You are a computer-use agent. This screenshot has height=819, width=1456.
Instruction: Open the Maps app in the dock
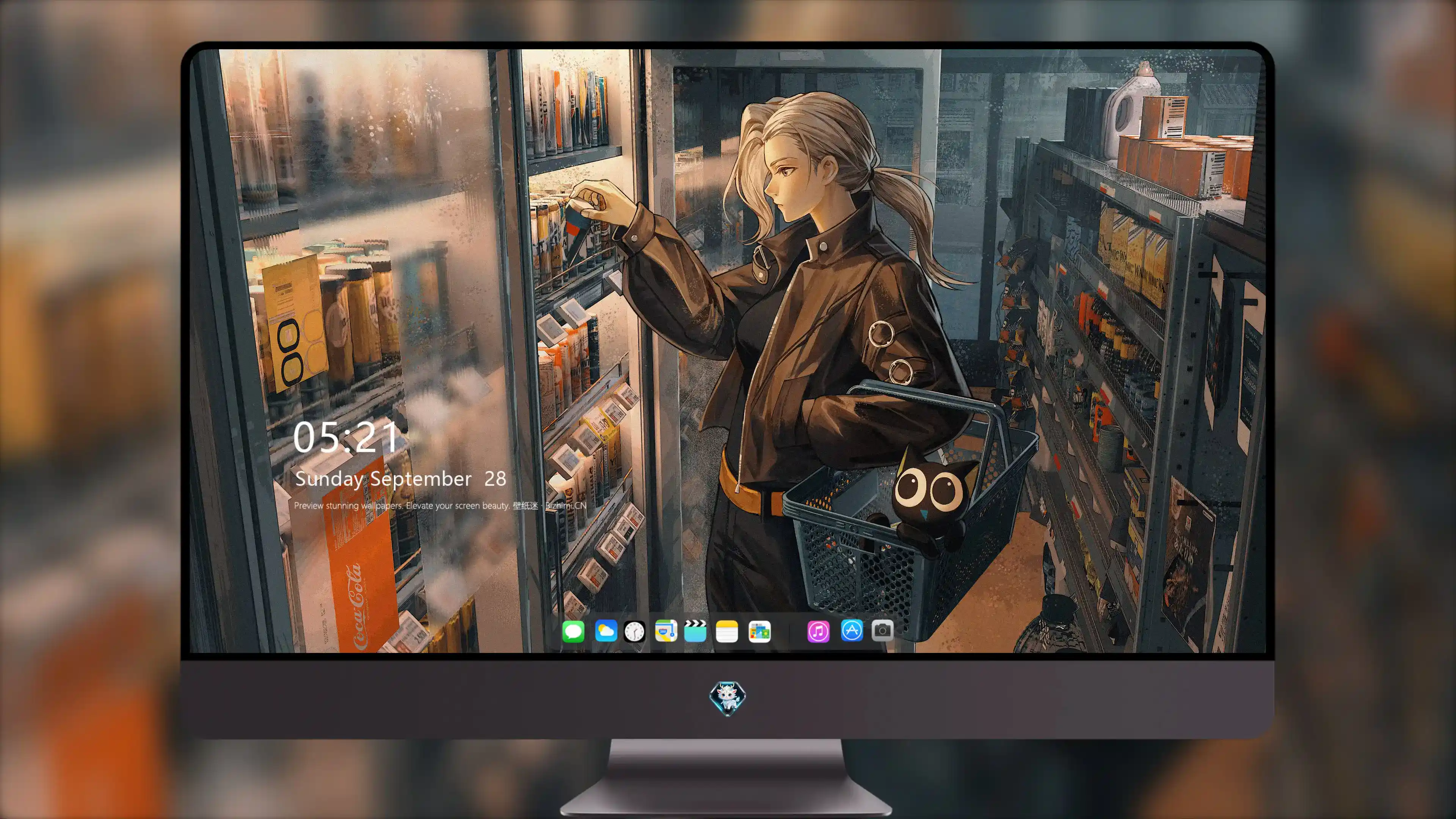(x=666, y=631)
